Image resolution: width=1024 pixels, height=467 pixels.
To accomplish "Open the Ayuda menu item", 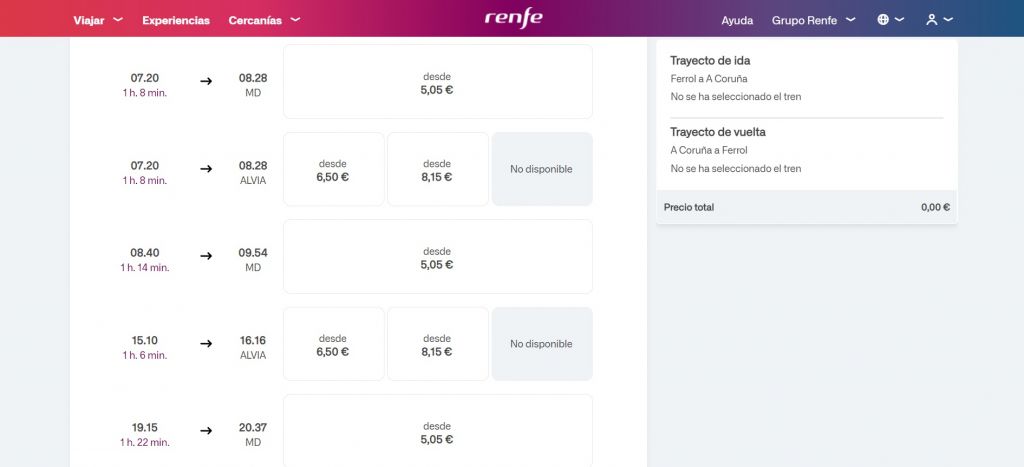I will point(737,20).
